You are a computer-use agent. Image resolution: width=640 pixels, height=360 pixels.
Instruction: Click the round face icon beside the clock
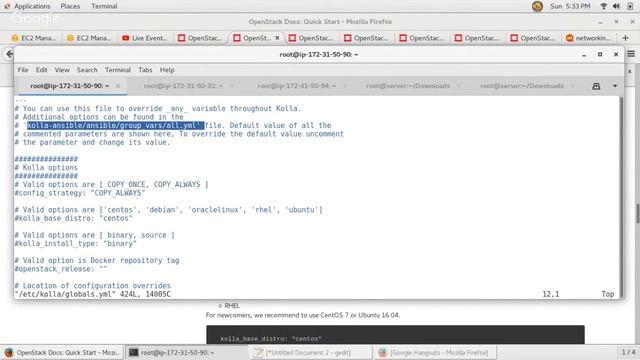[x=537, y=6]
